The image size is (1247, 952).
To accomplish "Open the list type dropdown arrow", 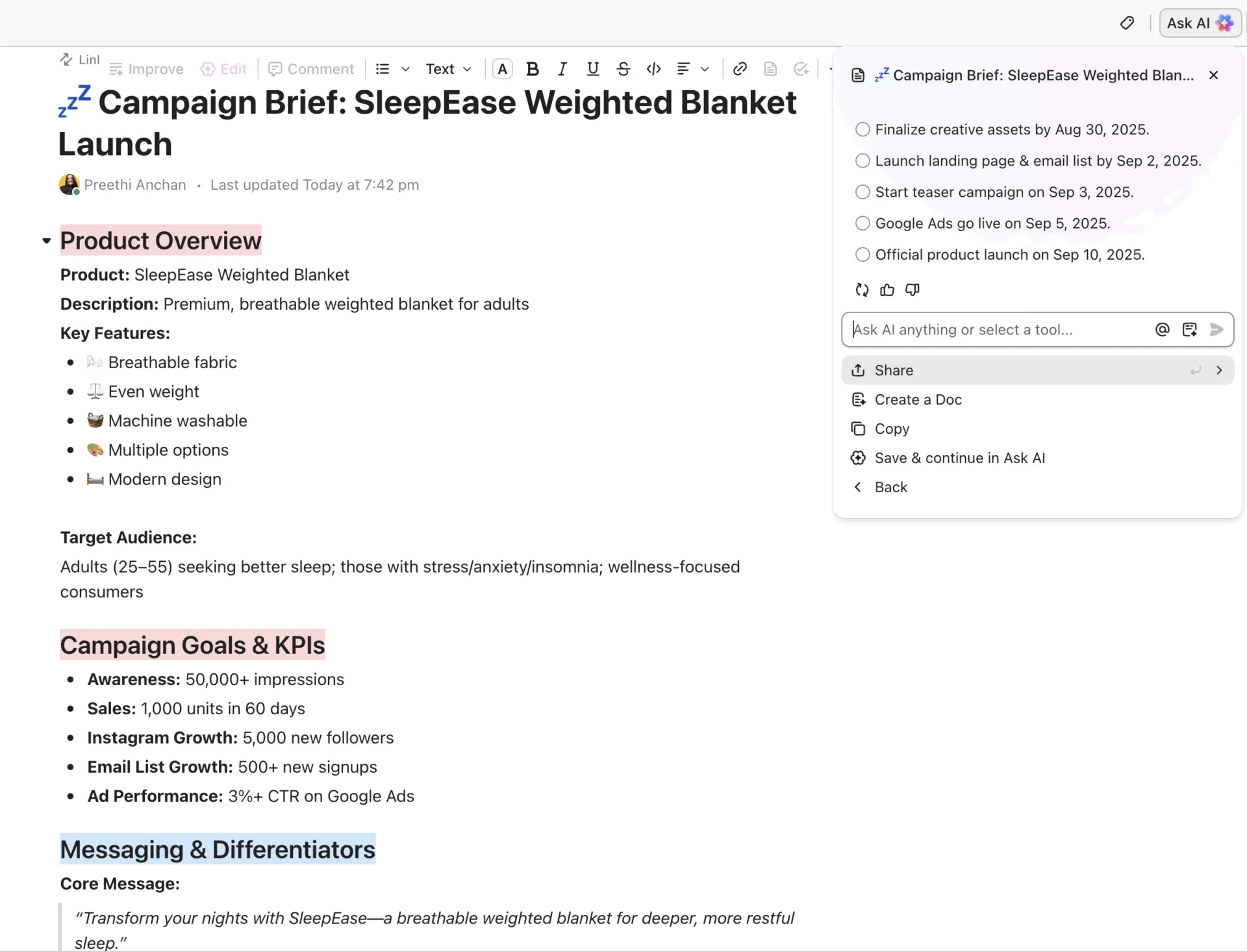I will 405,69.
